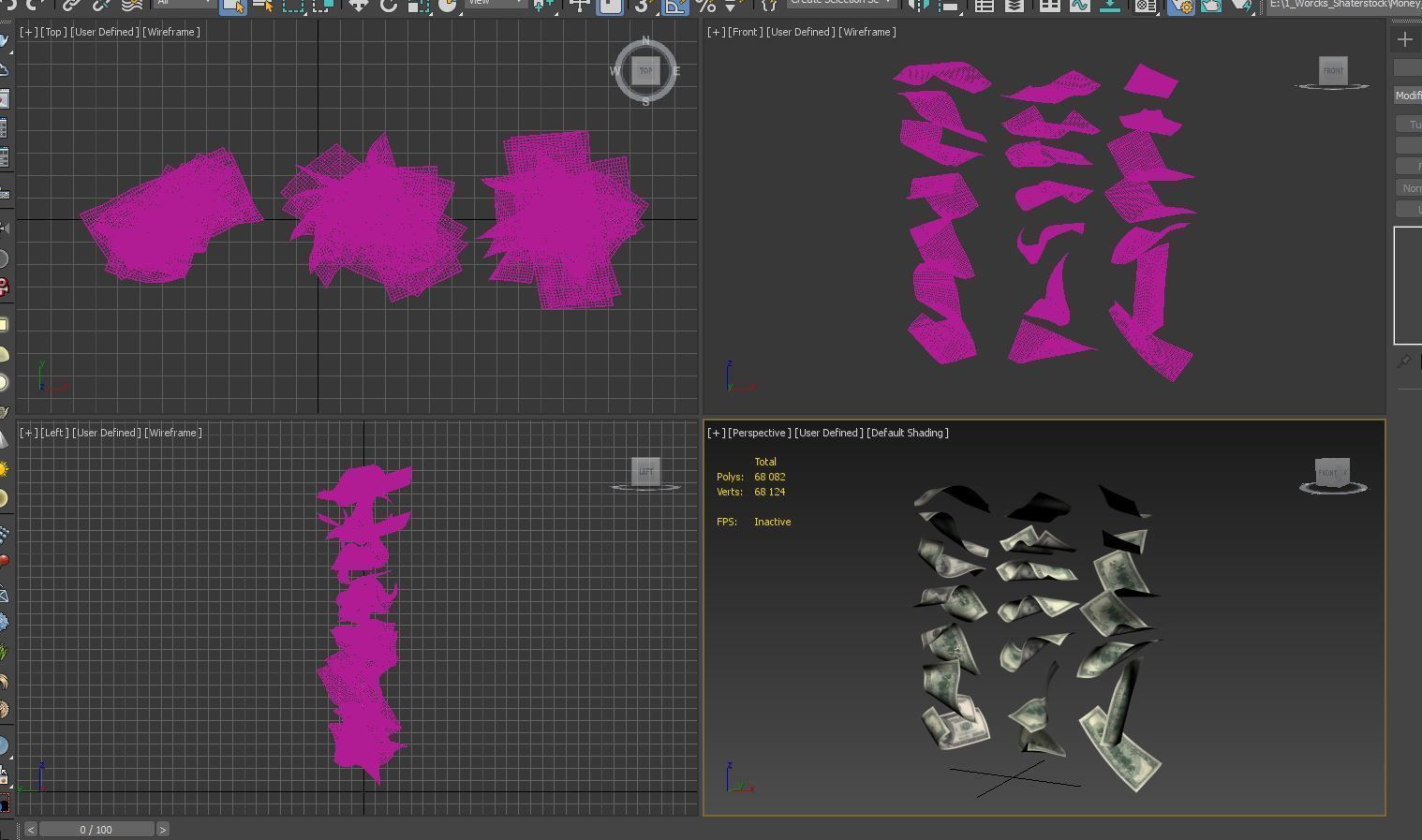
Task: Open the [Perspective] viewport view menu
Action: click(760, 433)
